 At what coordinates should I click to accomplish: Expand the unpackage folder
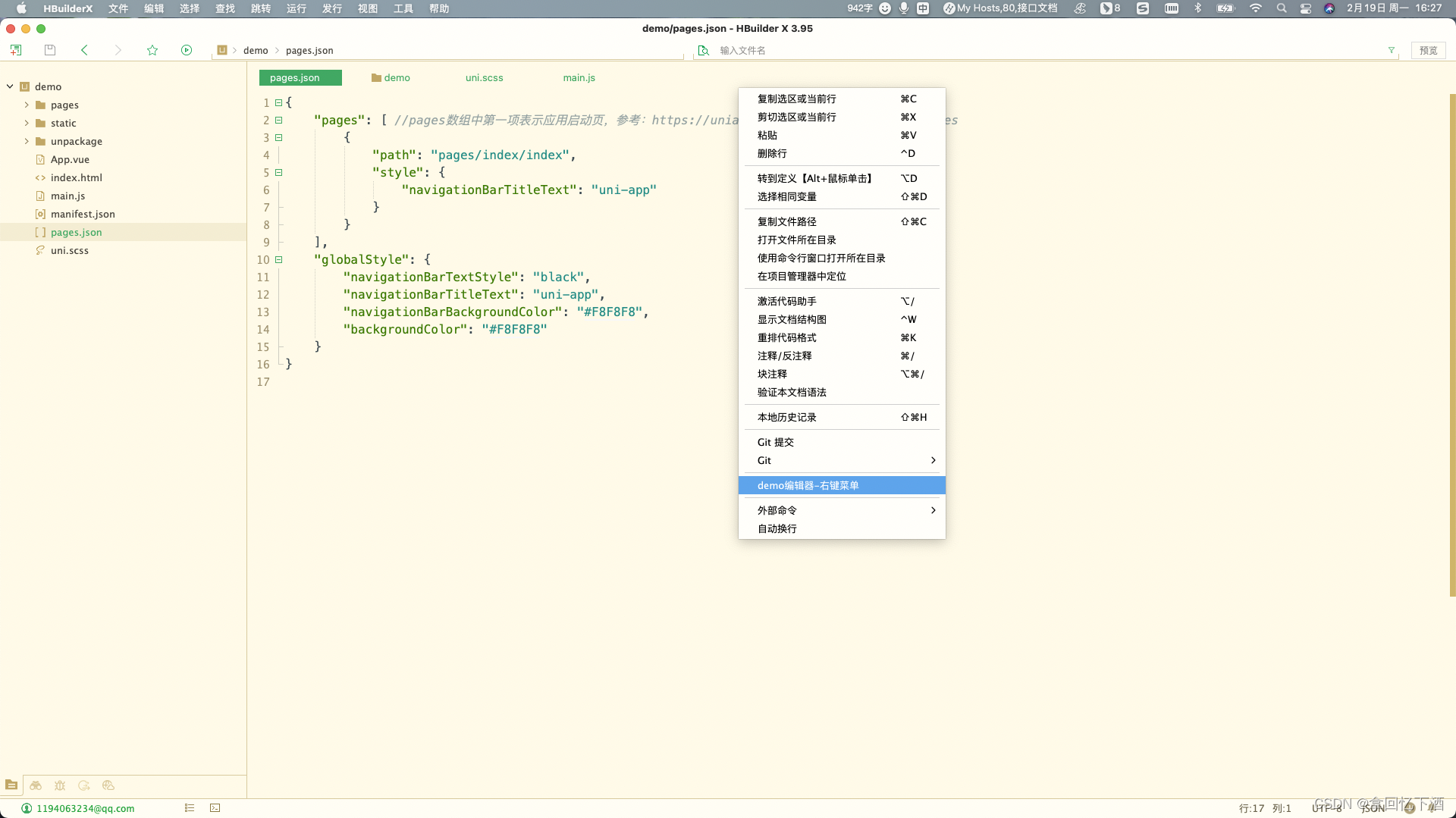tap(27, 141)
